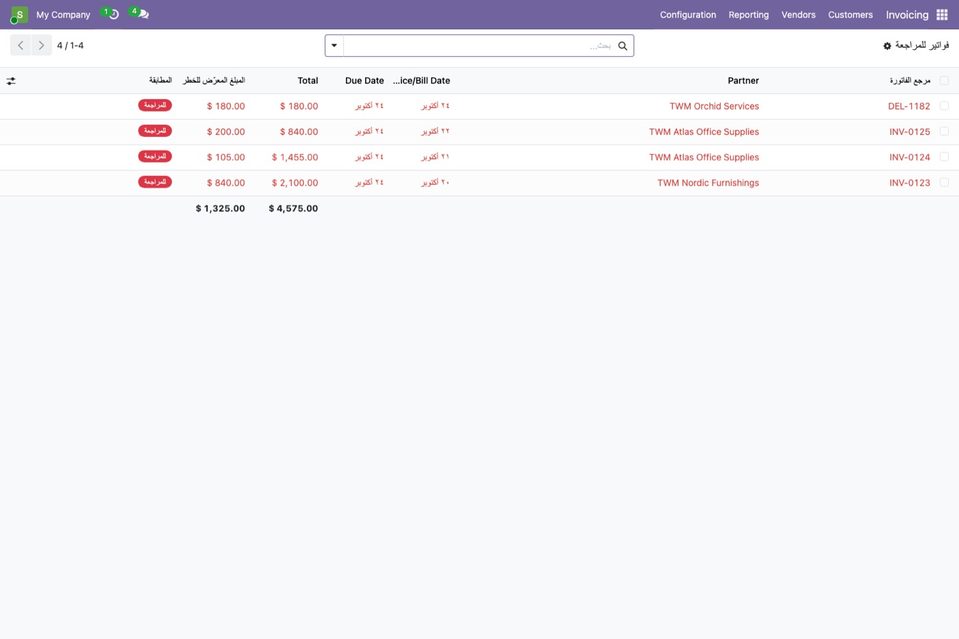Image resolution: width=959 pixels, height=639 pixels.
Task: Click the search magnifier icon
Action: pos(623,46)
